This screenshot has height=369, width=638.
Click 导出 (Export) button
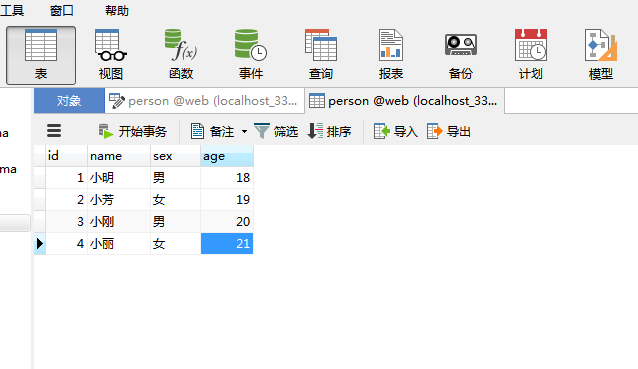pyautogui.click(x=449, y=131)
